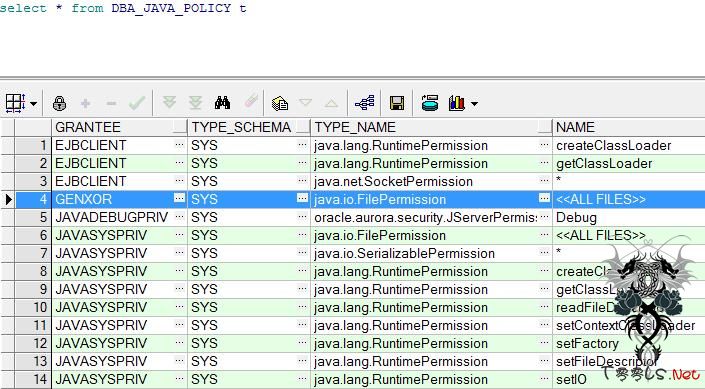Toggle the Edit data padlock icon
Image resolution: width=705 pixels, height=389 pixels.
[x=59, y=103]
